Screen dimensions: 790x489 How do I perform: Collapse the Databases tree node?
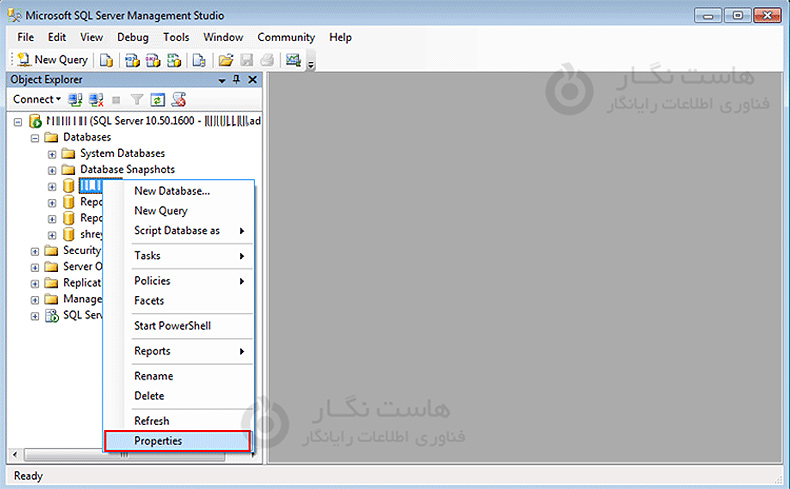35,137
